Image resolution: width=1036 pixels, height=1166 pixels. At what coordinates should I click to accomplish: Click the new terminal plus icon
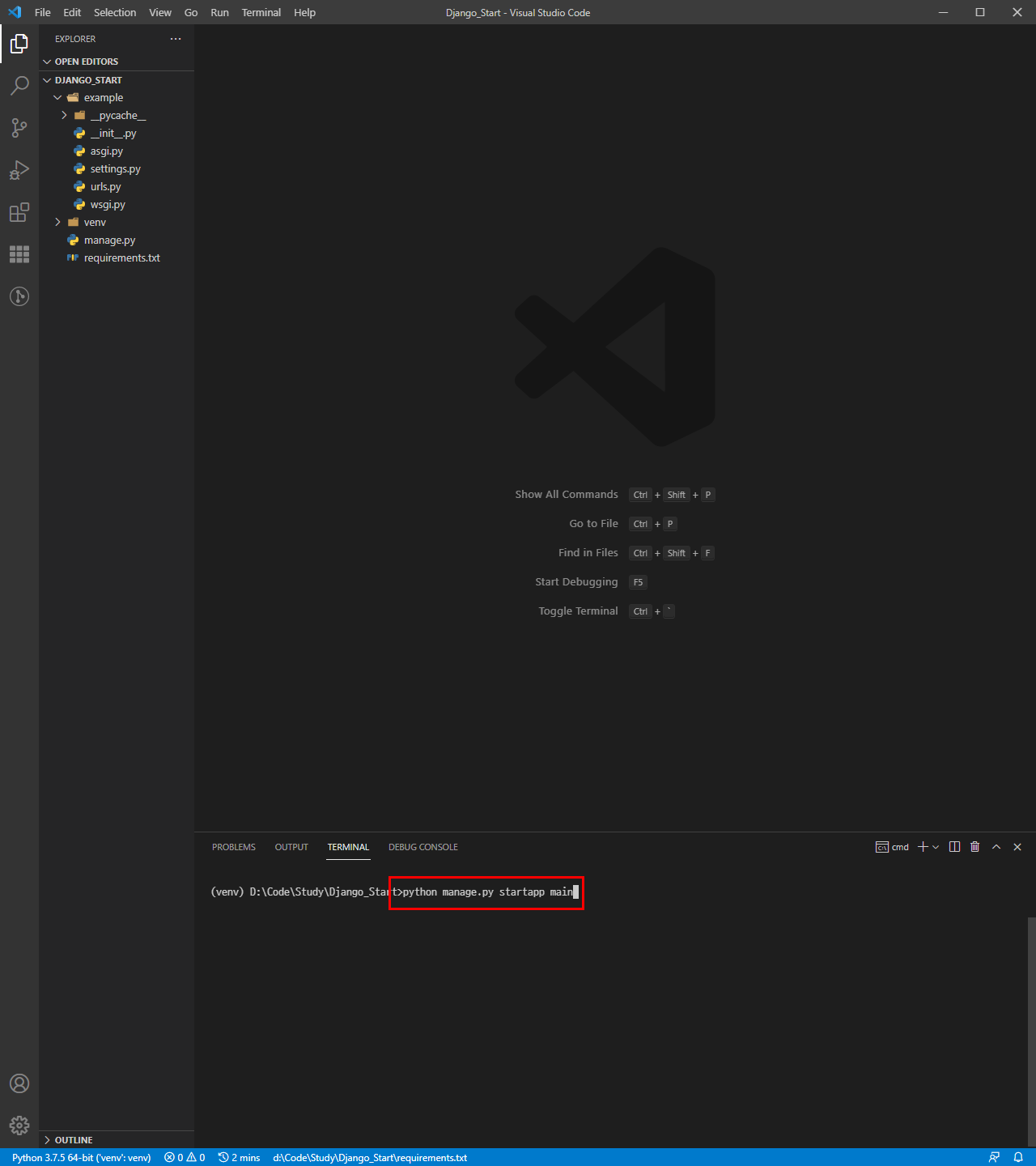(x=923, y=847)
